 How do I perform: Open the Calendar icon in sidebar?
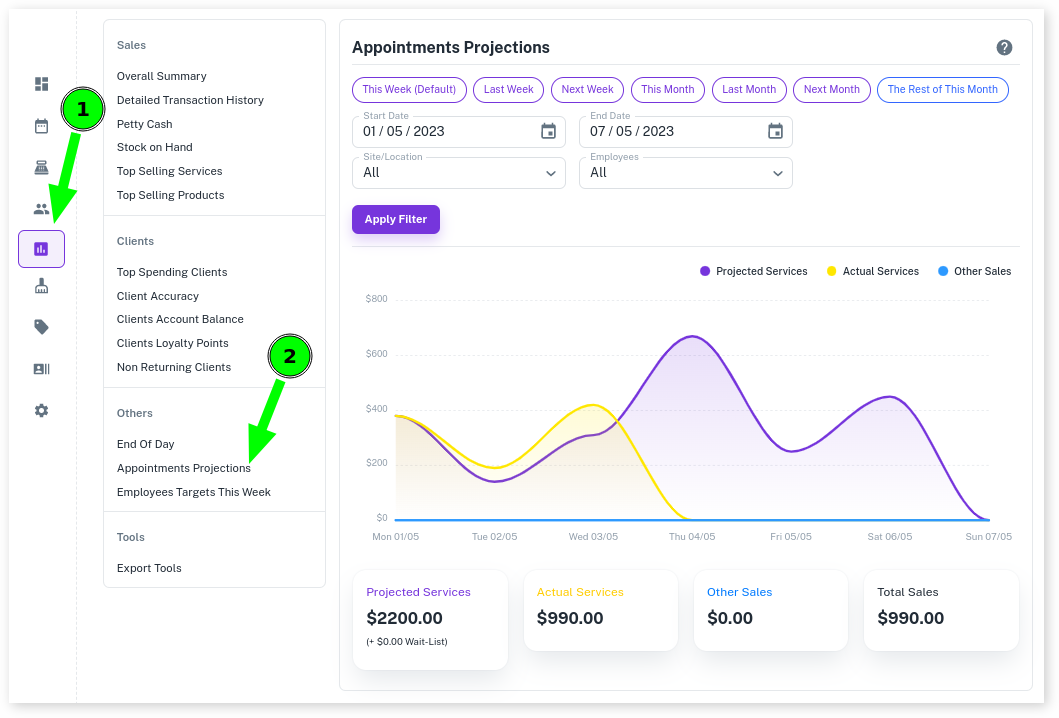click(41, 126)
